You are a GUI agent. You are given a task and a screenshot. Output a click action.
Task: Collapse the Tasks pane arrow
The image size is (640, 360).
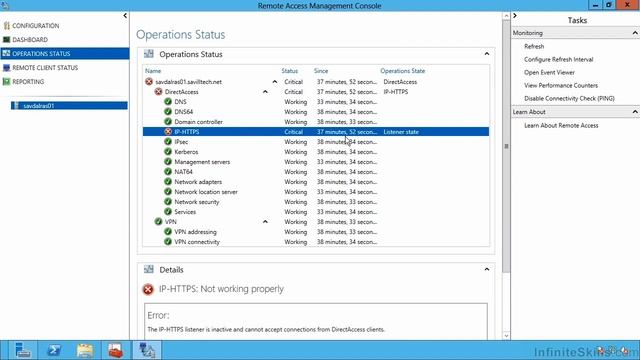click(x=515, y=16)
